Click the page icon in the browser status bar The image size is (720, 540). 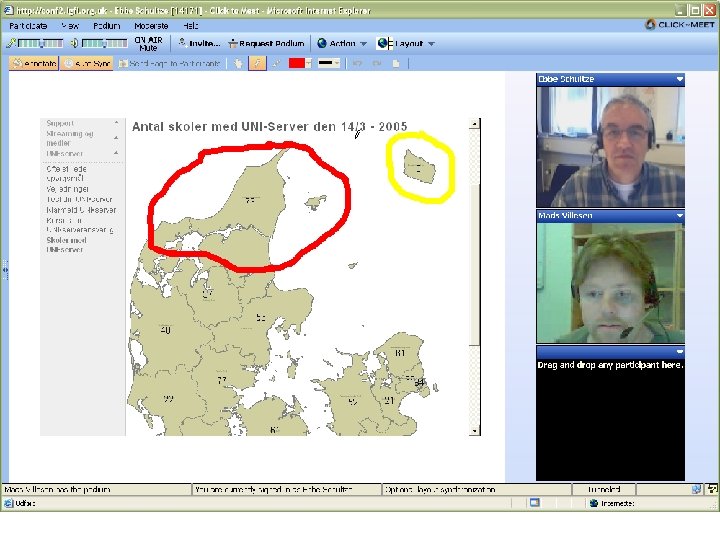click(x=534, y=503)
